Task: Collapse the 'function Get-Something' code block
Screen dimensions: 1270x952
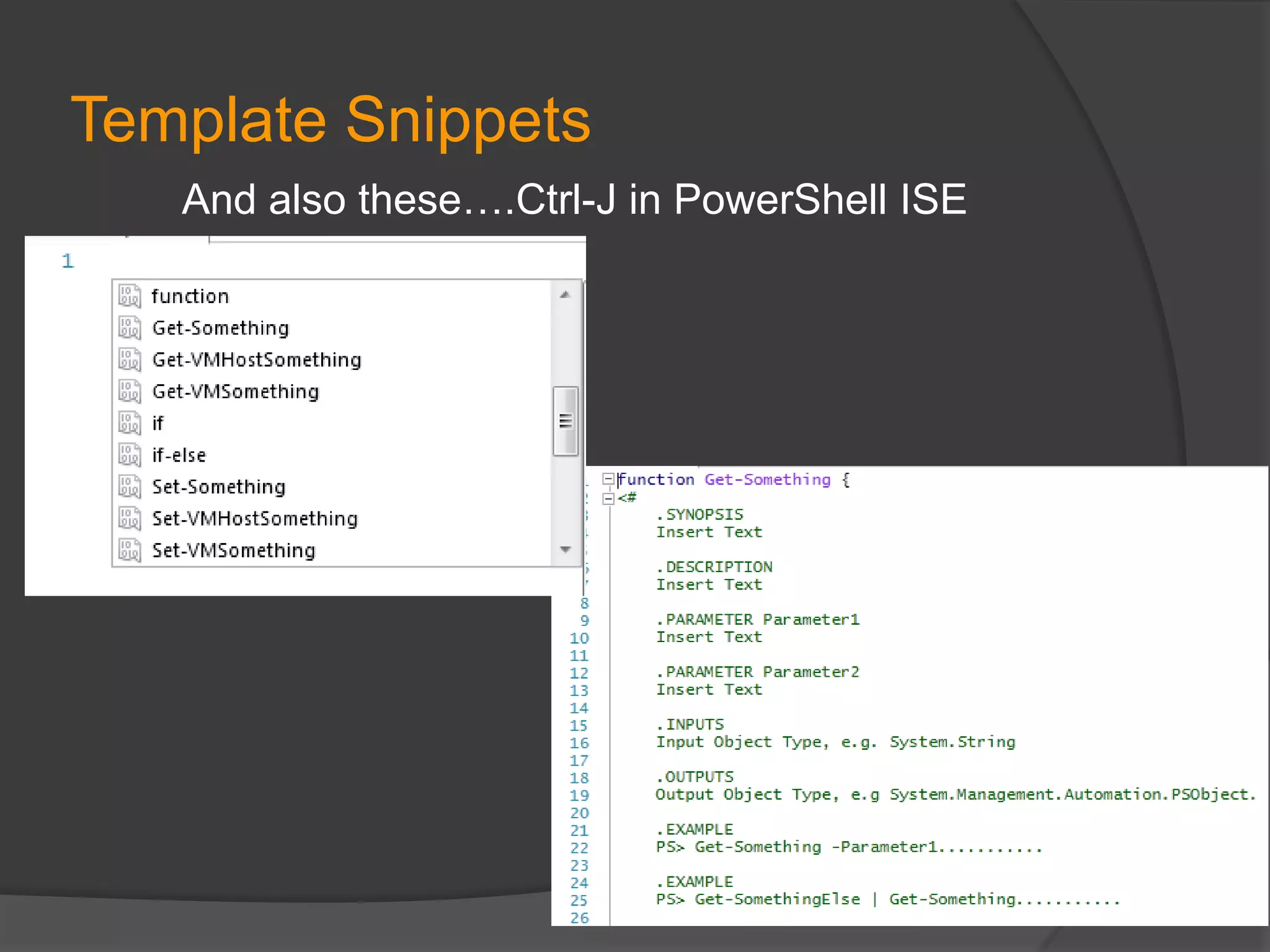Action: 608,478
